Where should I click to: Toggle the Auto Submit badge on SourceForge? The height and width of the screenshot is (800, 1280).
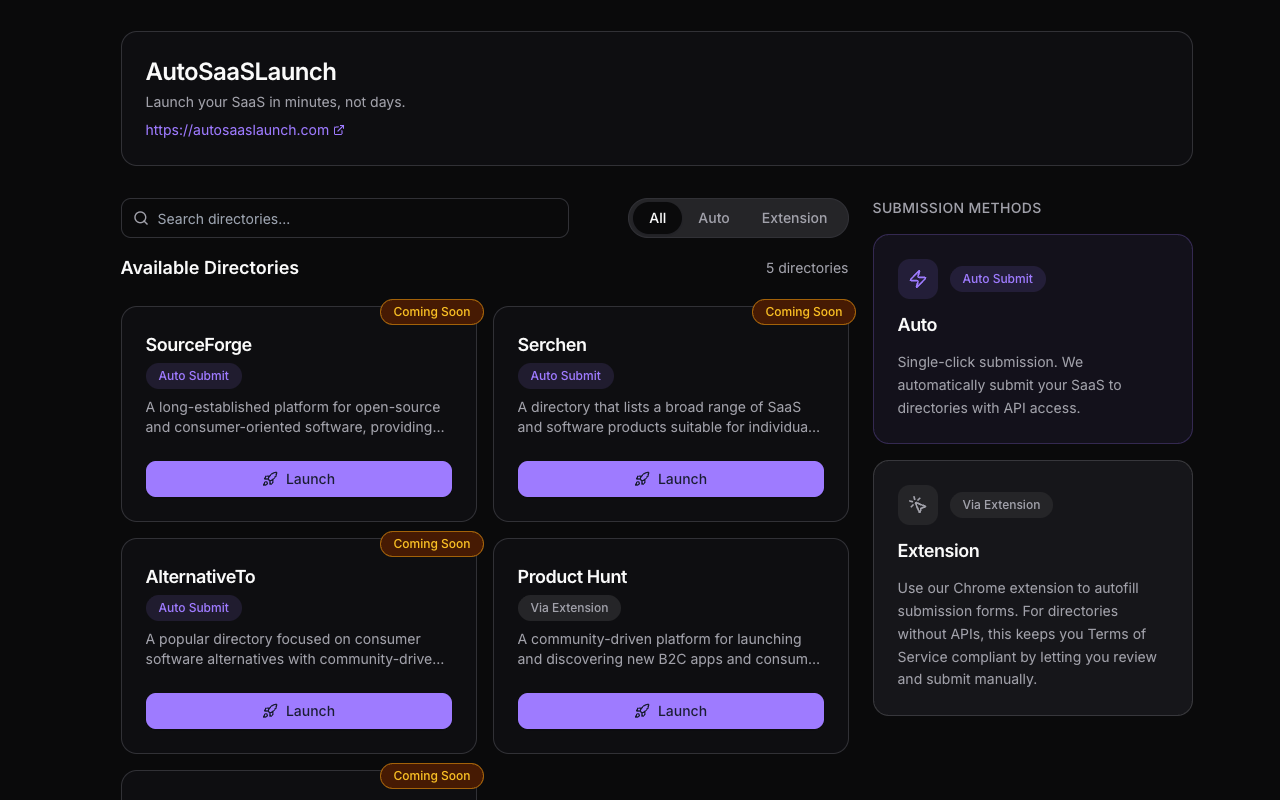[x=193, y=376]
